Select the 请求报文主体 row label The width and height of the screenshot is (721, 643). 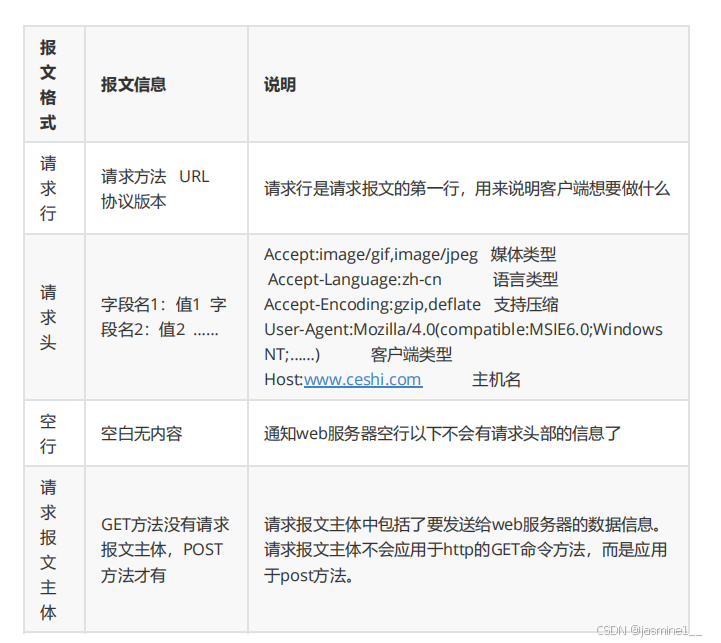[48, 550]
